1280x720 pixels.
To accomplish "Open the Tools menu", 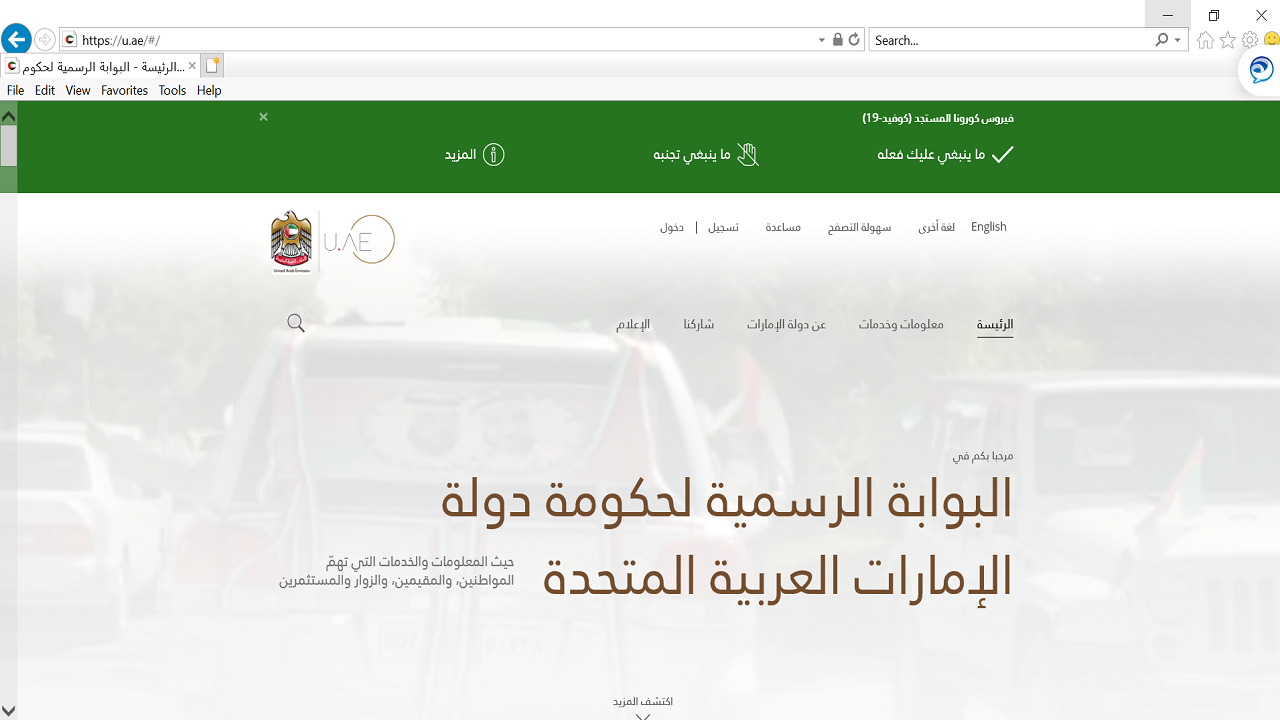I will (x=172, y=90).
